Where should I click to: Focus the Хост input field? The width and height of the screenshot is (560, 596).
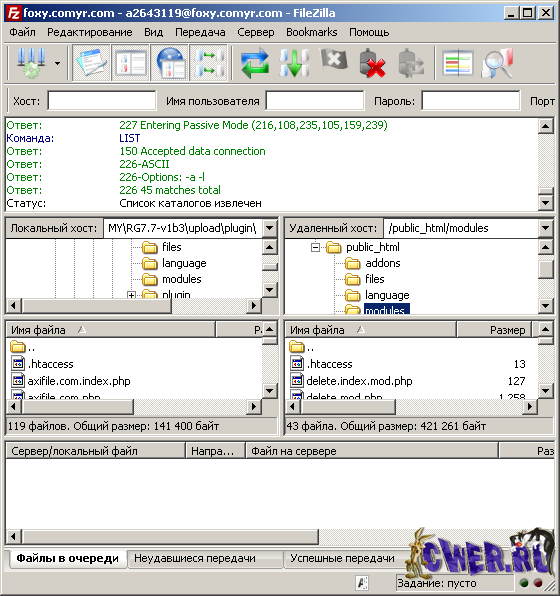click(x=102, y=101)
